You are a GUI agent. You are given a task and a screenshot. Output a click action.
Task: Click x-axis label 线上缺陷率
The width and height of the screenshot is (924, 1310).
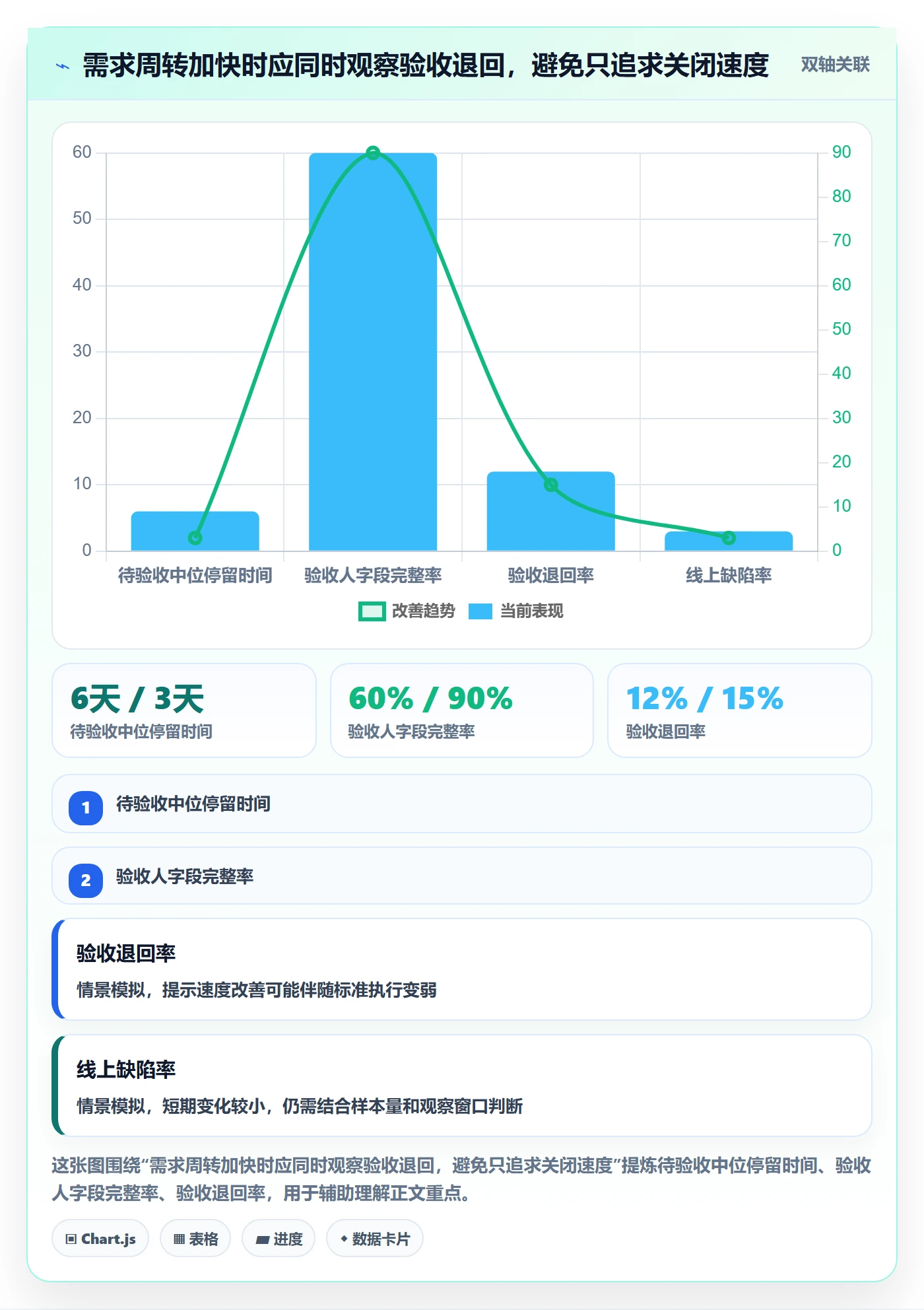pos(729,576)
